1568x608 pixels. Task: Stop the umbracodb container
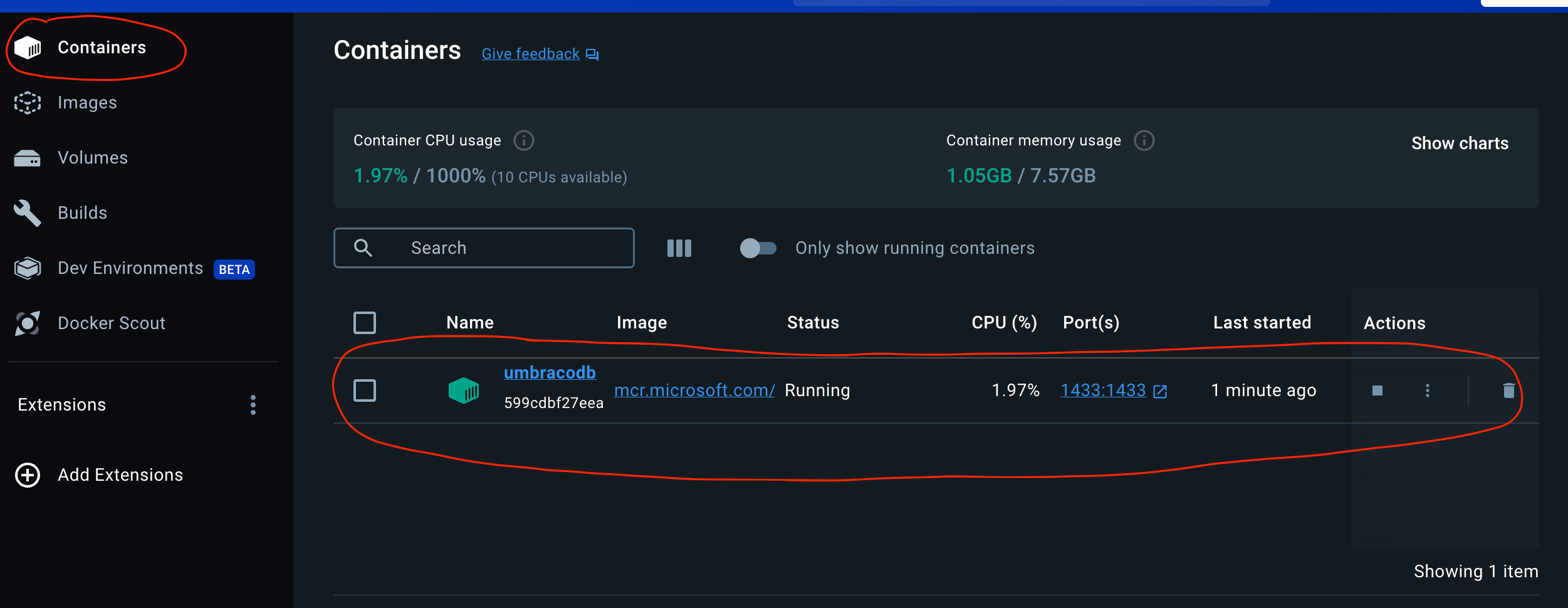(1377, 390)
